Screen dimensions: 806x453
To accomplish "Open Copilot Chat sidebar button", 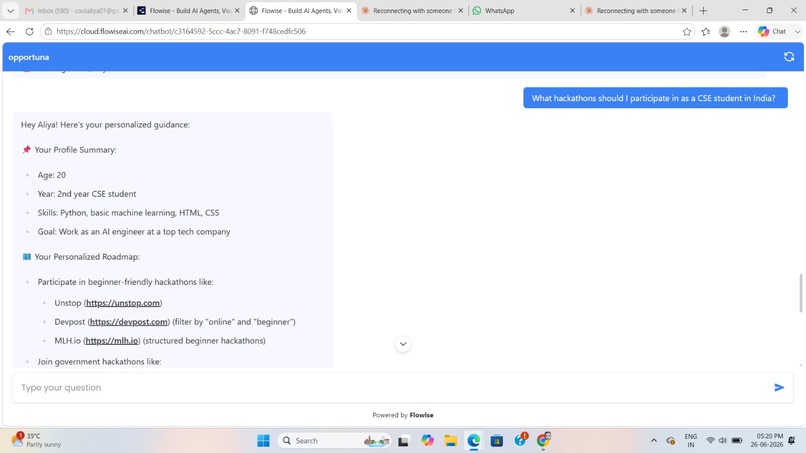I will (x=772, y=31).
